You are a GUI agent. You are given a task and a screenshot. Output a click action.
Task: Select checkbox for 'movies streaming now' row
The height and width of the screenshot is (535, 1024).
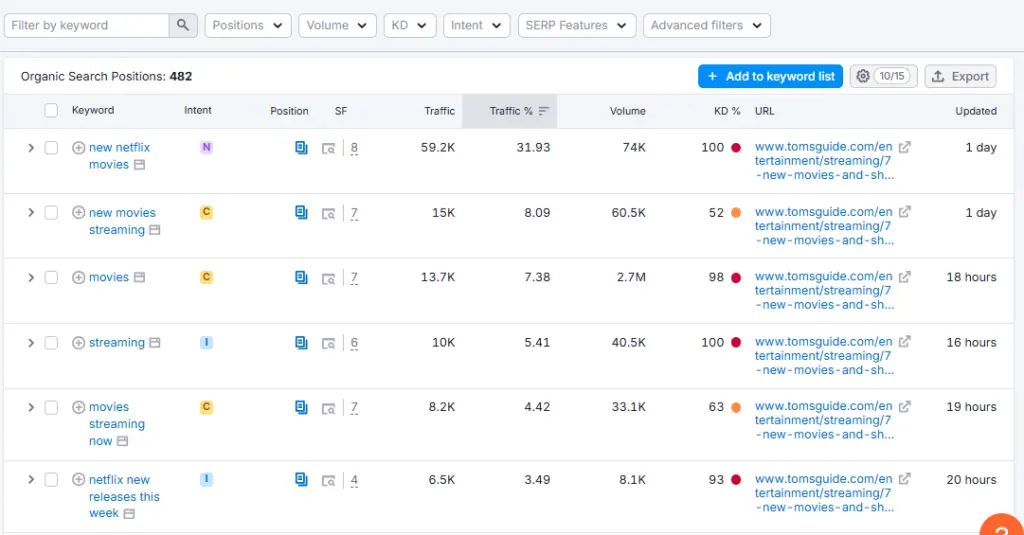pyautogui.click(x=51, y=407)
